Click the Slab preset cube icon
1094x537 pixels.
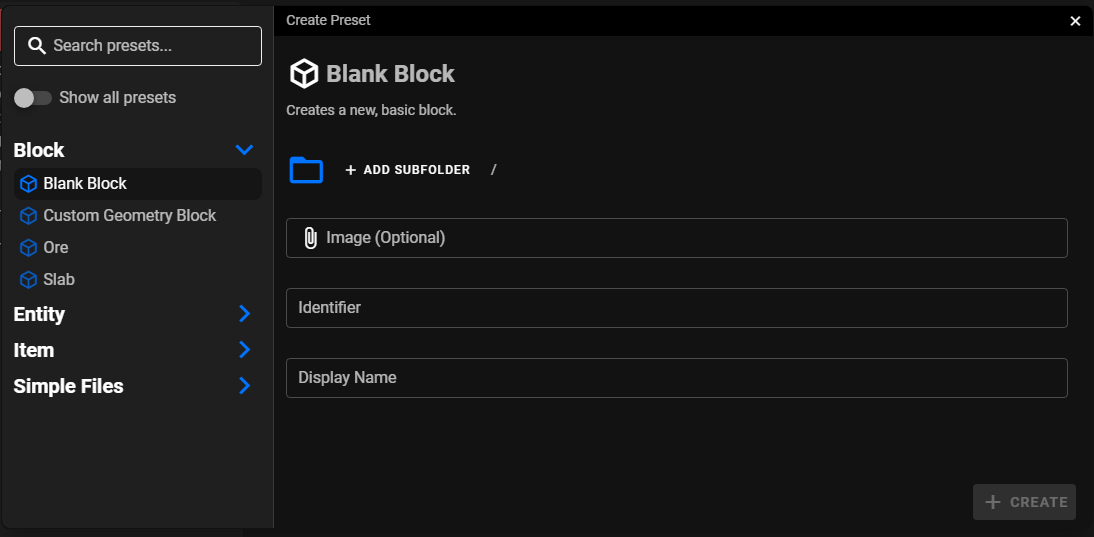click(x=28, y=280)
